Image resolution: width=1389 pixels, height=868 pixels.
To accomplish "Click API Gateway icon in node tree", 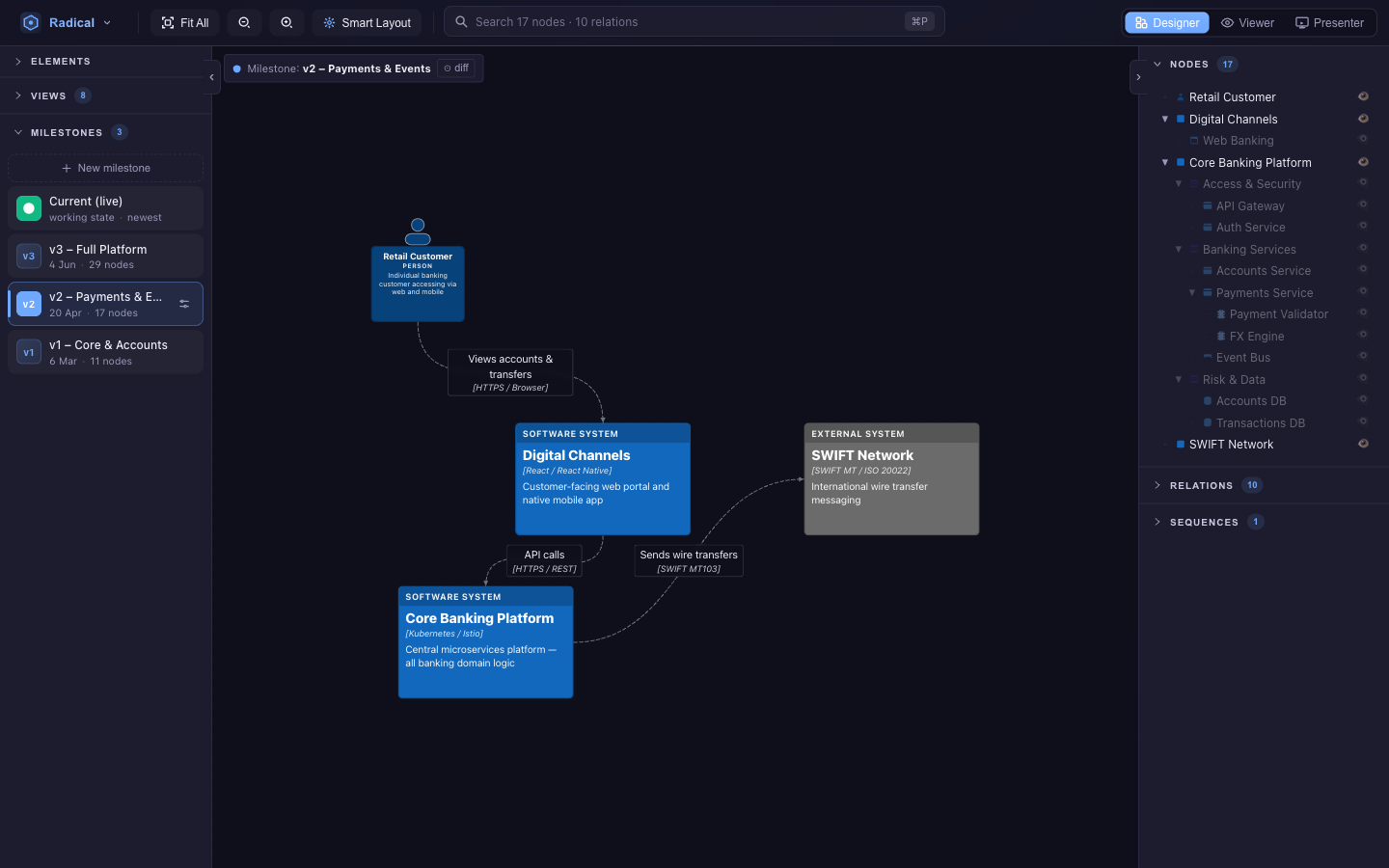I will pyautogui.click(x=1208, y=205).
